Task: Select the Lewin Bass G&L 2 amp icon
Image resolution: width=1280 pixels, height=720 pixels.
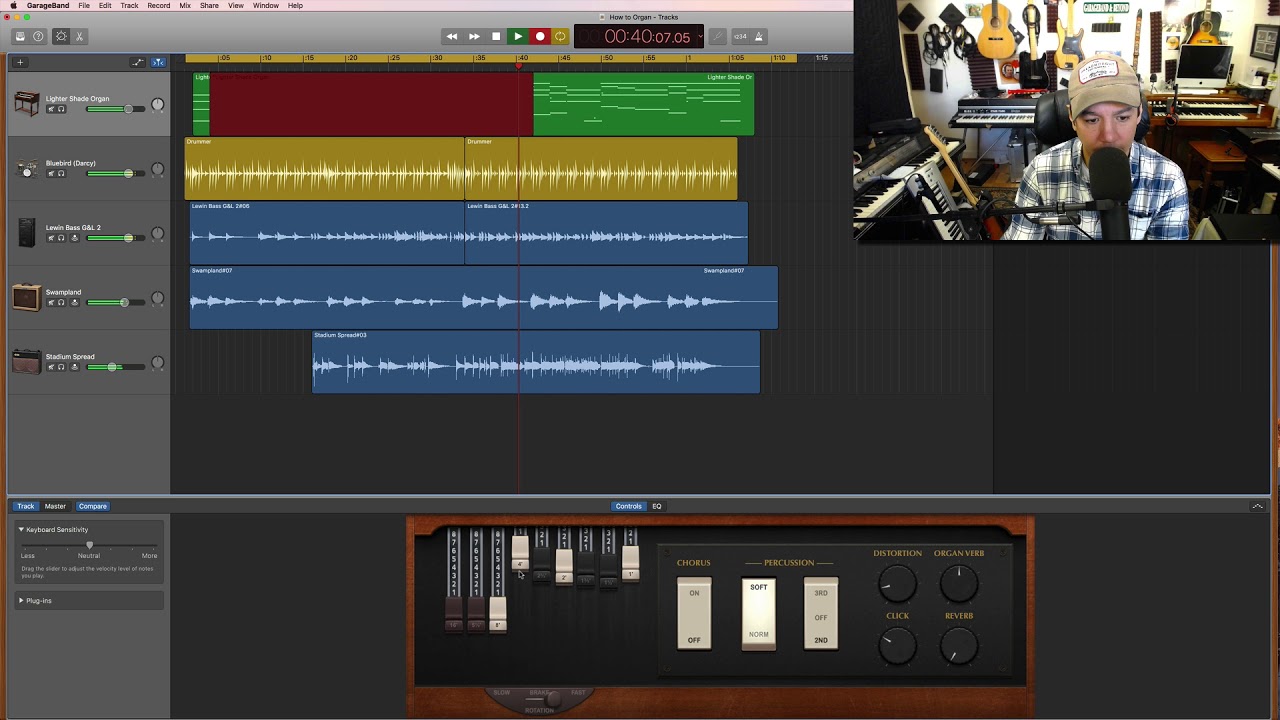Action: [x=27, y=234]
